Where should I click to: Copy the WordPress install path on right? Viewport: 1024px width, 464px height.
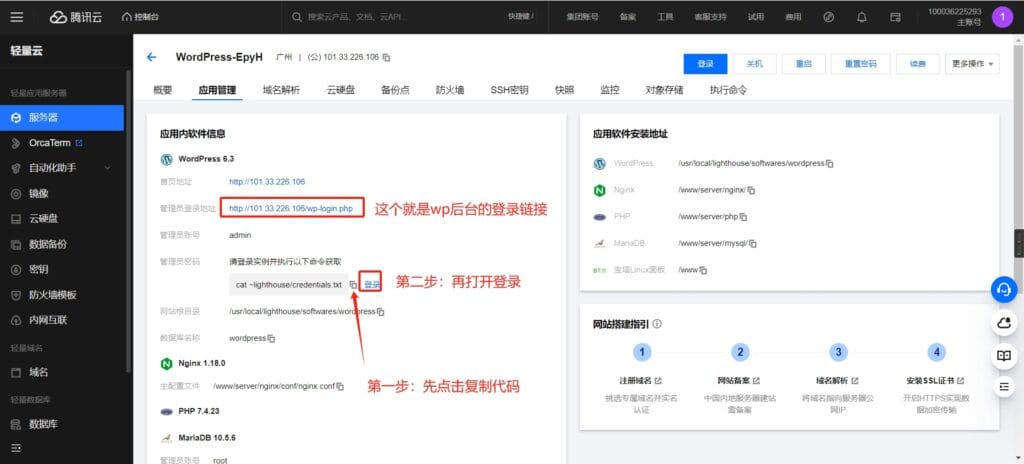830,163
